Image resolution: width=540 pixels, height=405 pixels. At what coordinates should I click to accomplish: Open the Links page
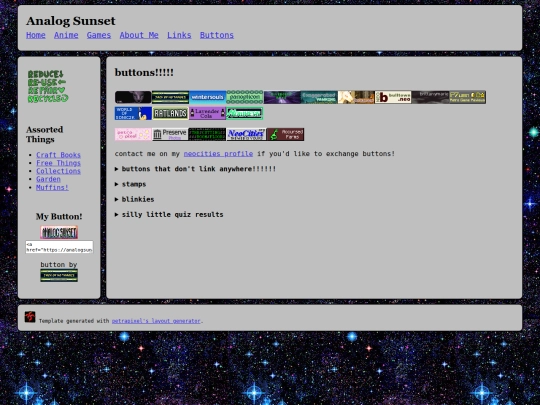(x=179, y=35)
